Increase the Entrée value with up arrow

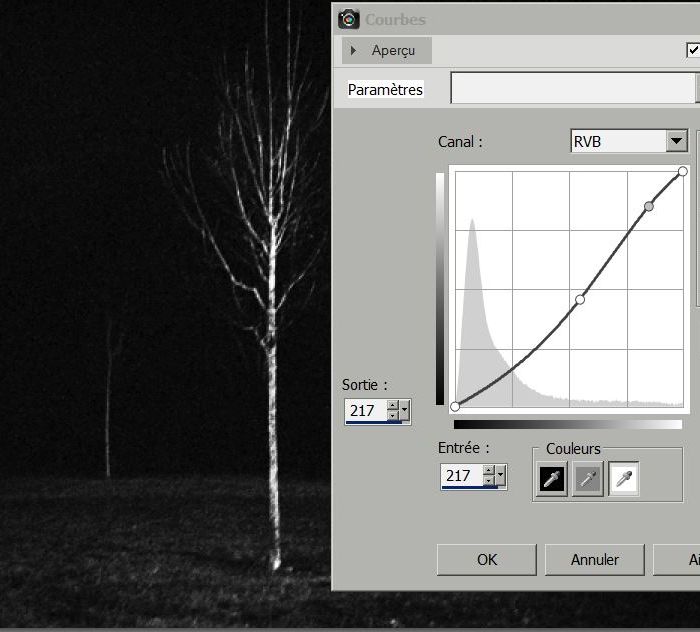pos(488,471)
